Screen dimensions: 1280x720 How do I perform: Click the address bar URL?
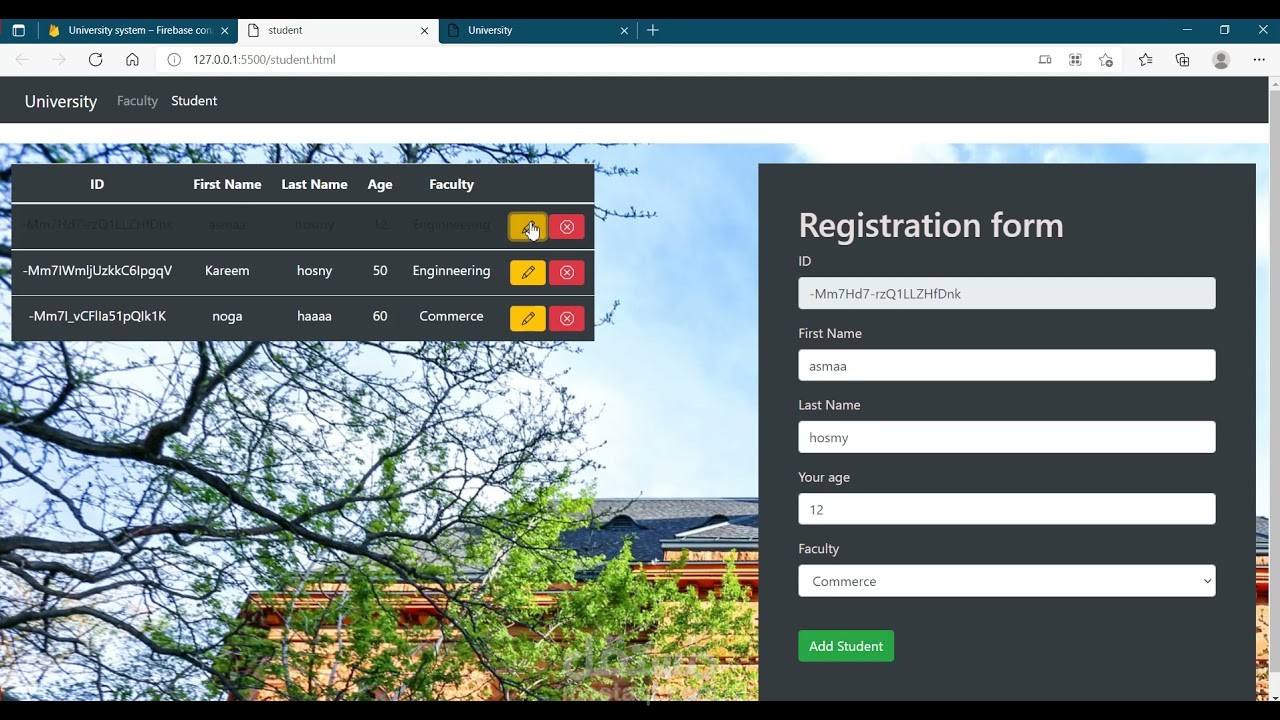[x=264, y=60]
